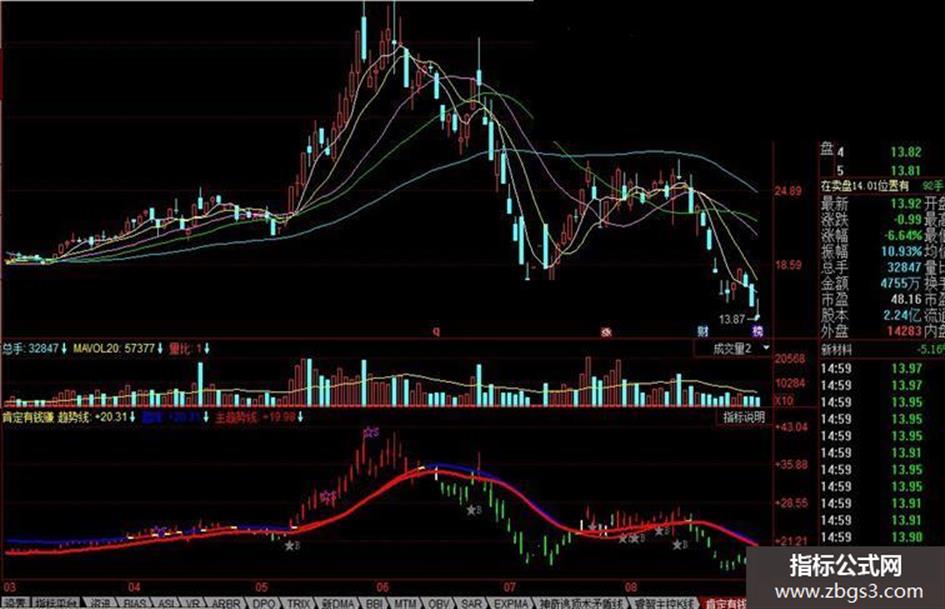Click the 06 month label on time axis
Image resolution: width=945 pixels, height=609 pixels.
click(382, 587)
